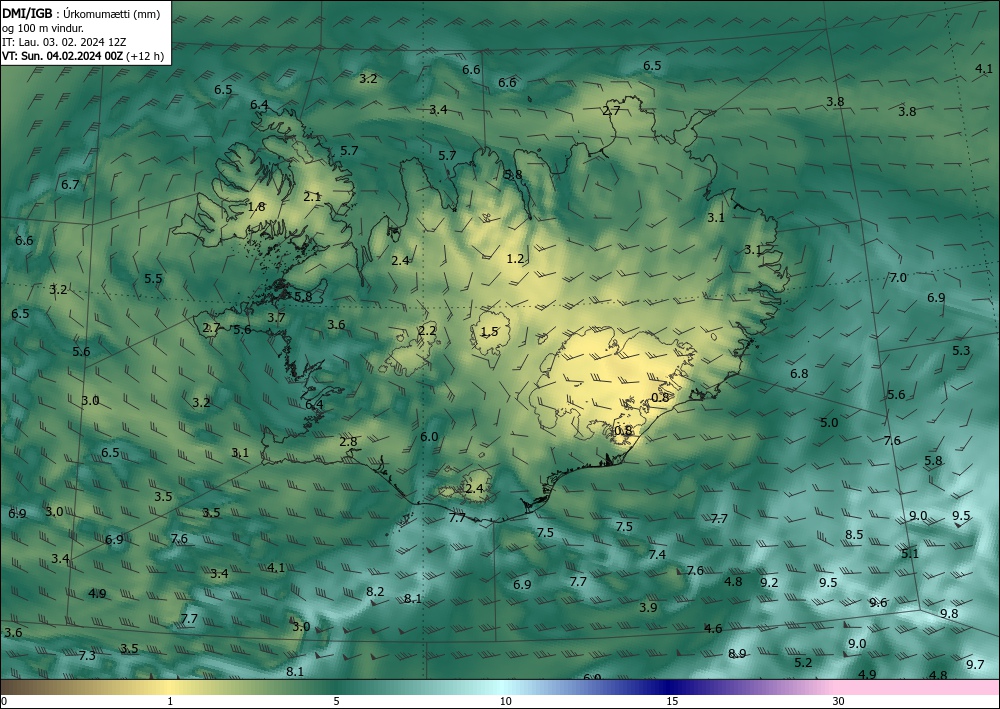This screenshot has height=709, width=1000.
Task: Click the 5.5 value west of Breiðafjörður
Action: coord(153,279)
